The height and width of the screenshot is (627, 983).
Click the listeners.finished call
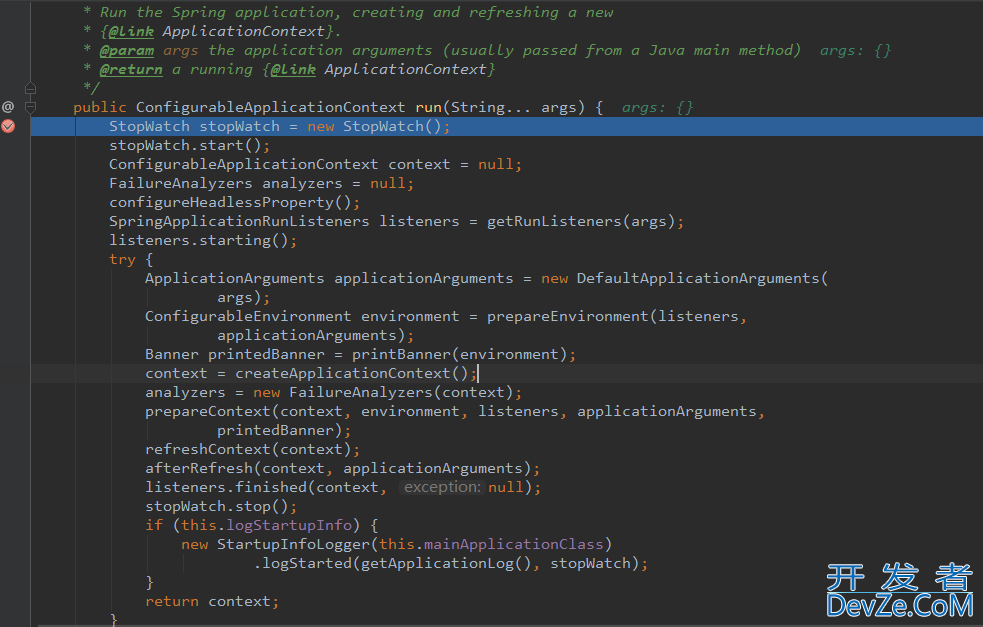(226, 487)
